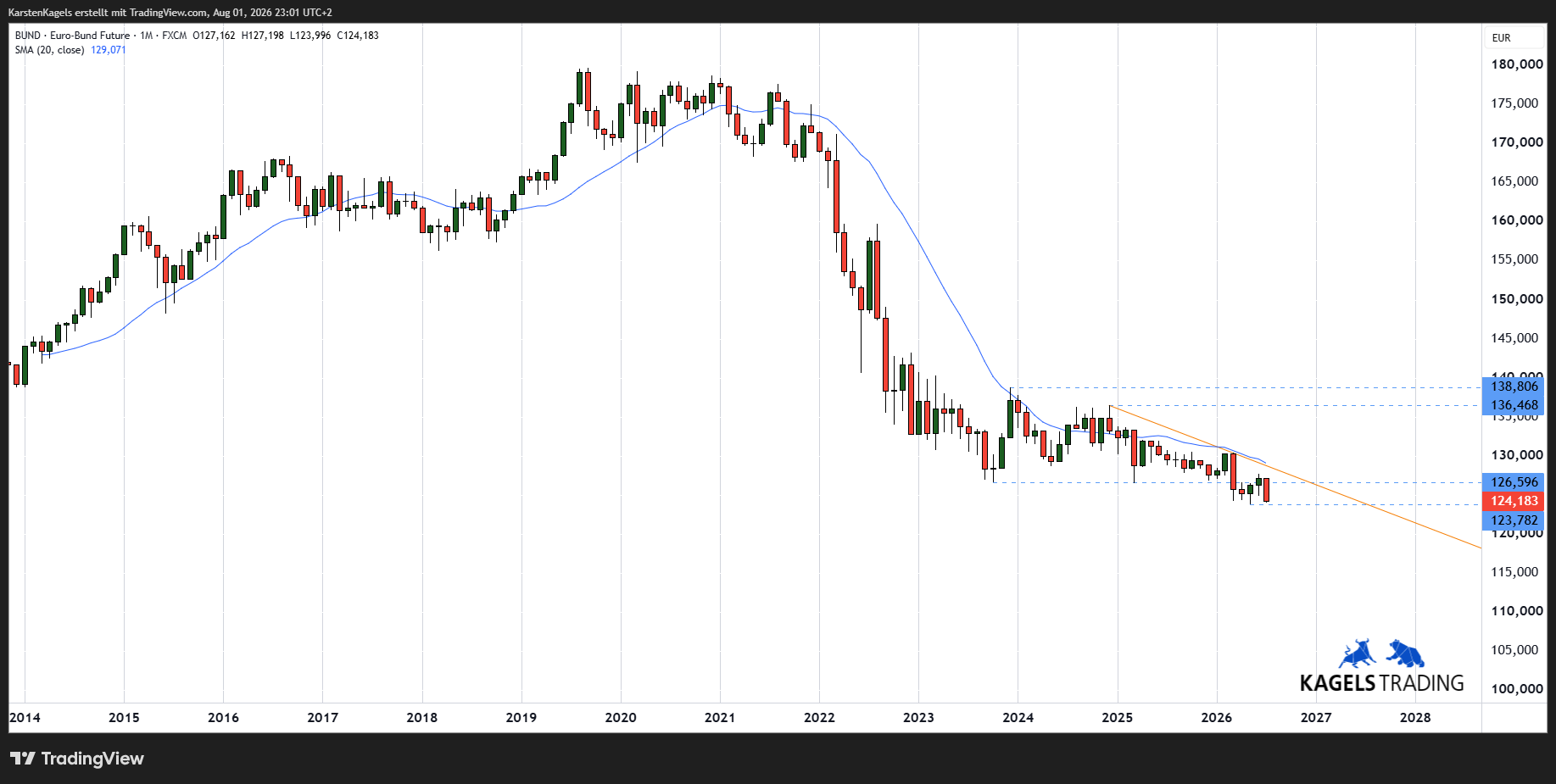Click the KAGELS TRADING watermark text
Screen dimensions: 1556x784
(x=1381, y=683)
